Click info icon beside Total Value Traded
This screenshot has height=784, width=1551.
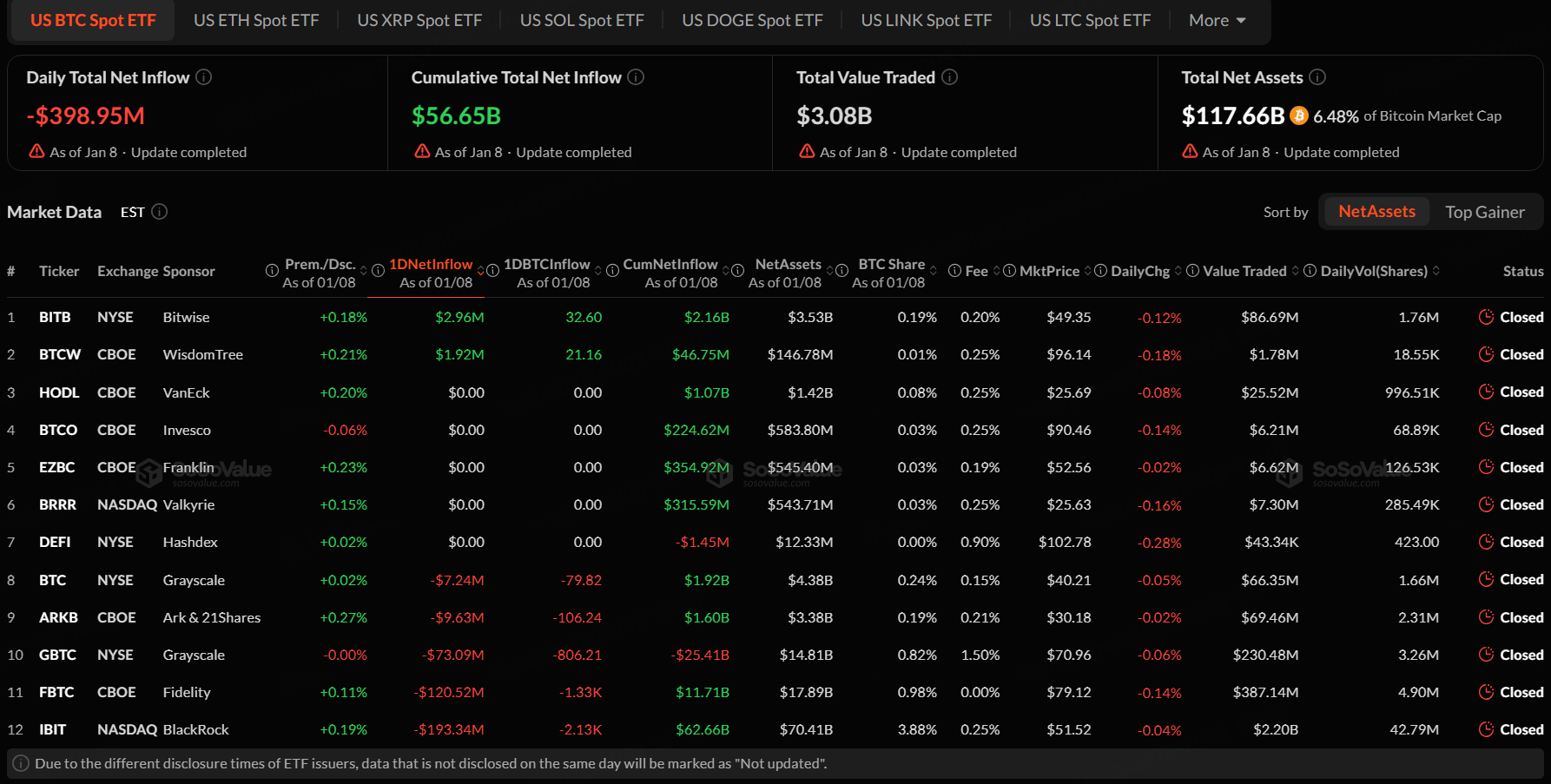[950, 77]
